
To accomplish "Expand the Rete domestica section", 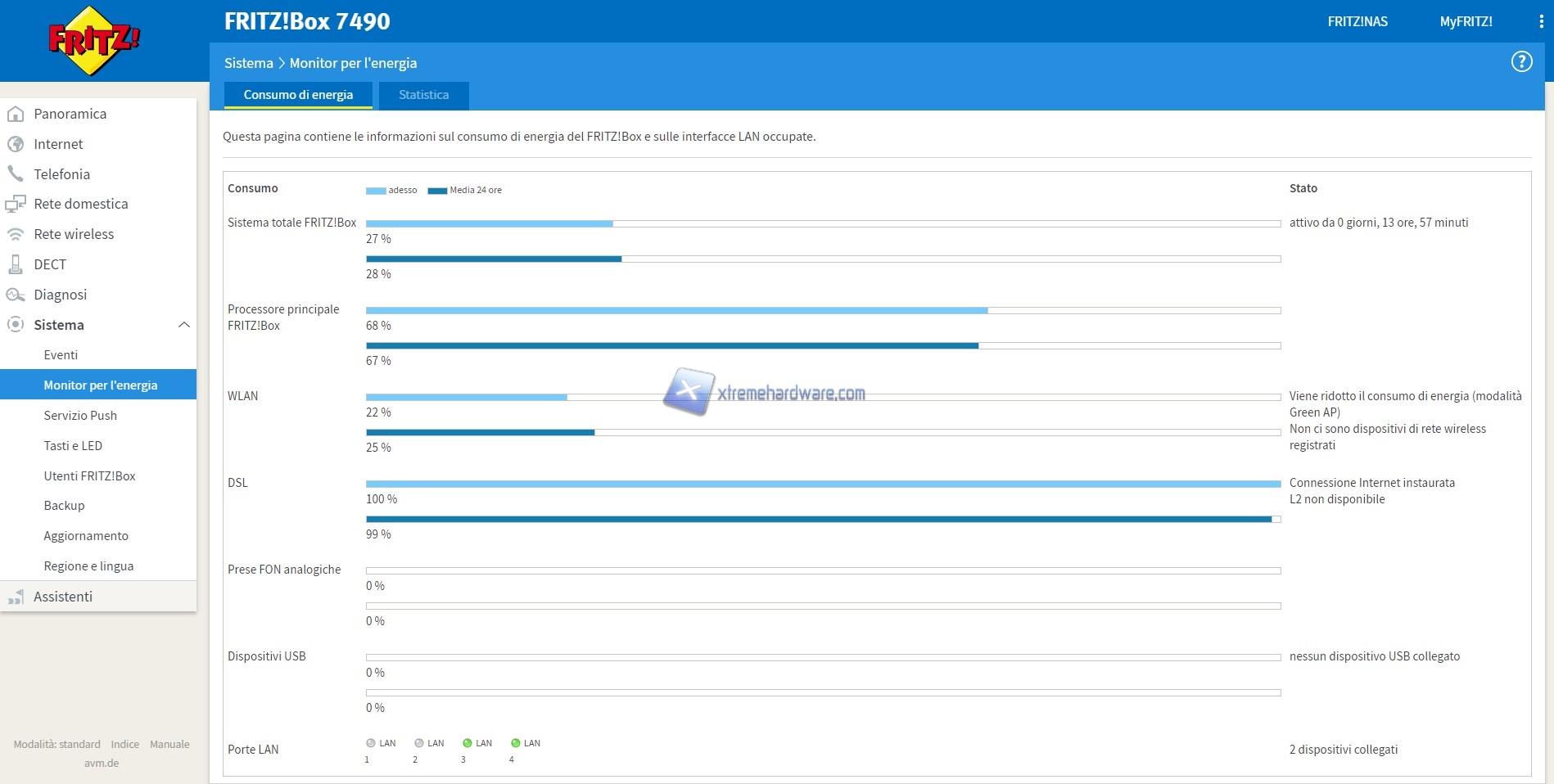I will tap(80, 204).
